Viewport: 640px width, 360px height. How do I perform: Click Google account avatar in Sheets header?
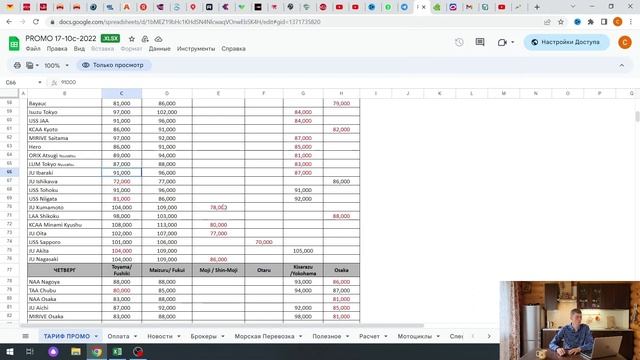pyautogui.click(x=624, y=42)
